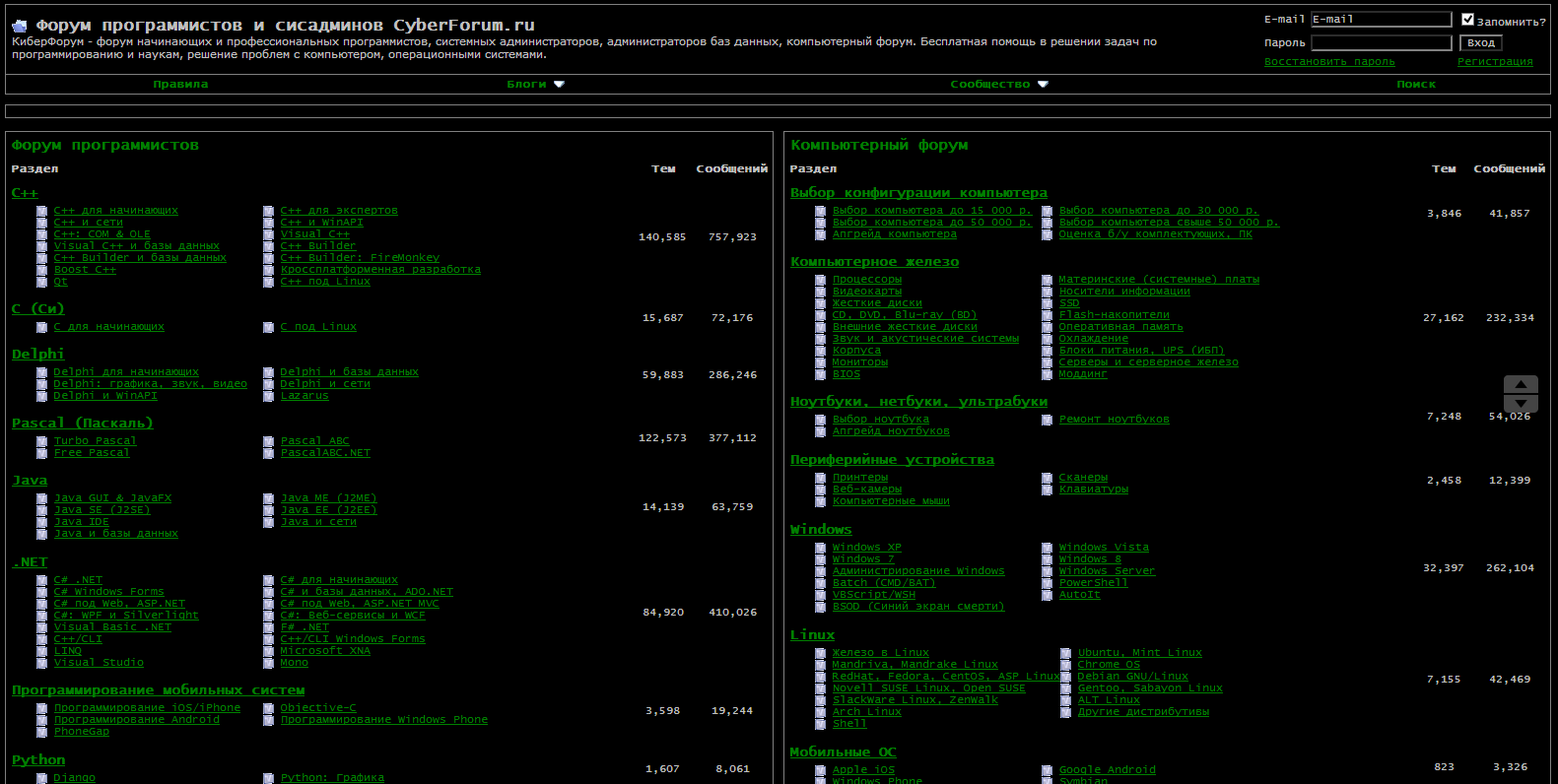
Task: Click forum icon next to Mono
Action: point(269,663)
